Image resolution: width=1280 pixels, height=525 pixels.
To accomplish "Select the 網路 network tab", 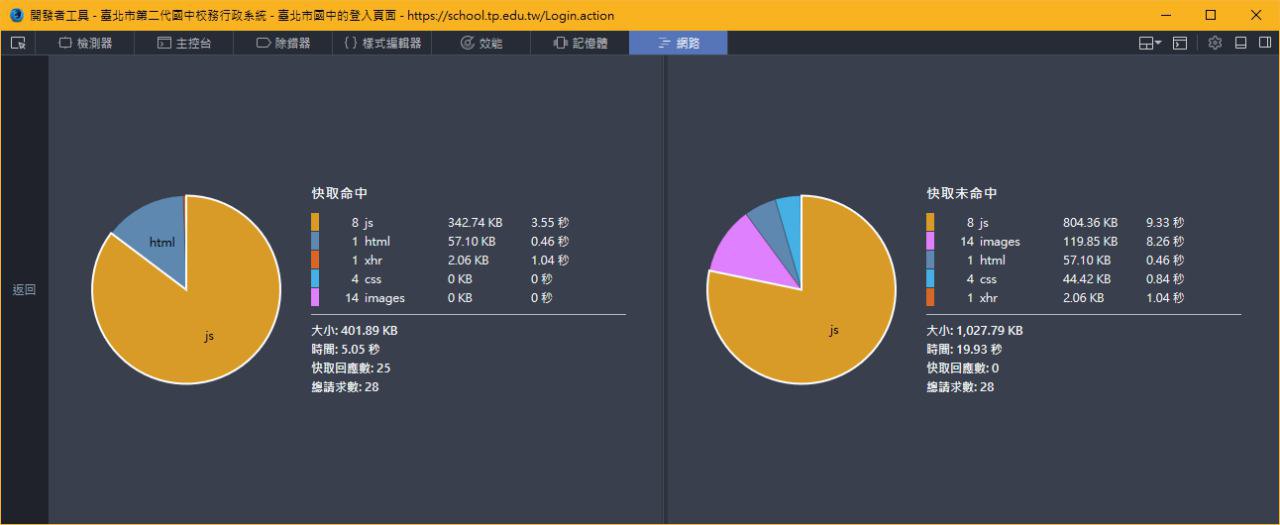I will click(x=678, y=43).
